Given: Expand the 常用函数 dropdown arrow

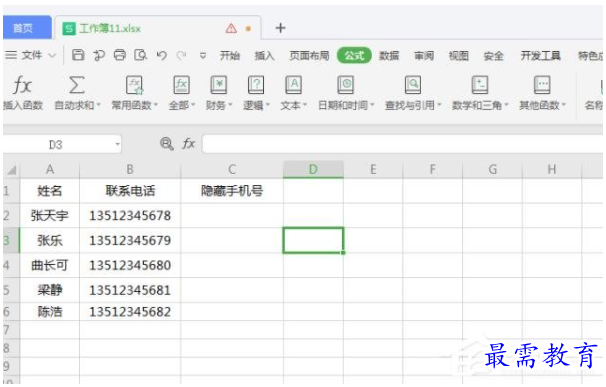Looking at the screenshot, I should pyautogui.click(x=156, y=105).
